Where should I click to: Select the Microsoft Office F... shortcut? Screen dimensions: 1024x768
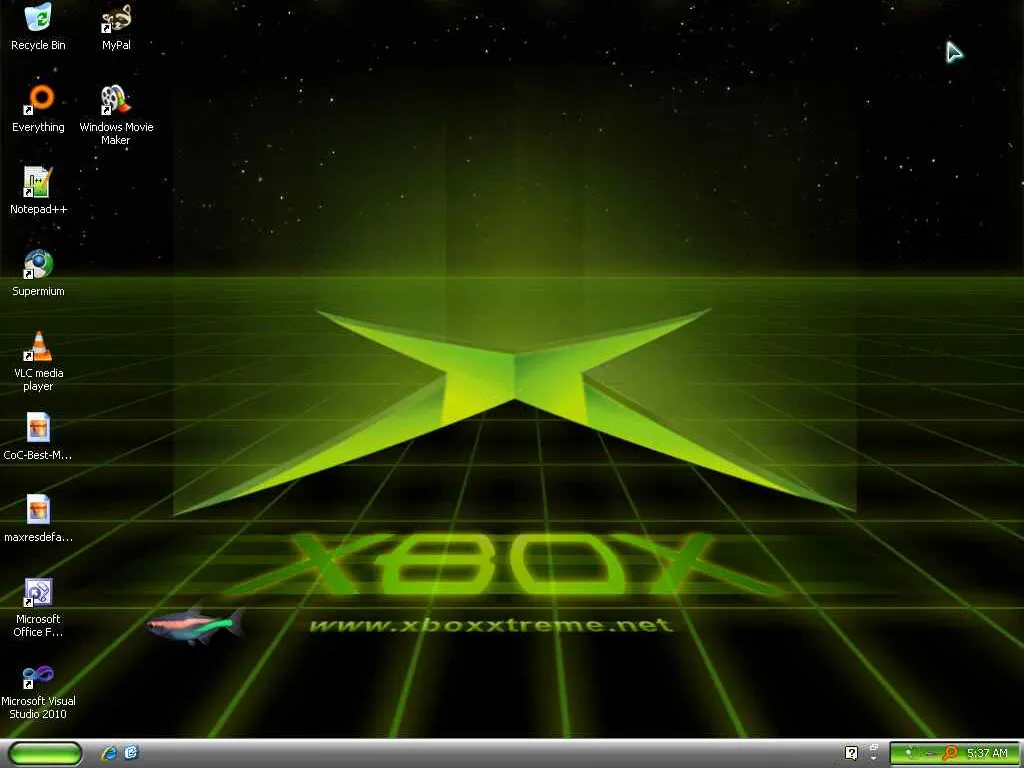tap(38, 608)
